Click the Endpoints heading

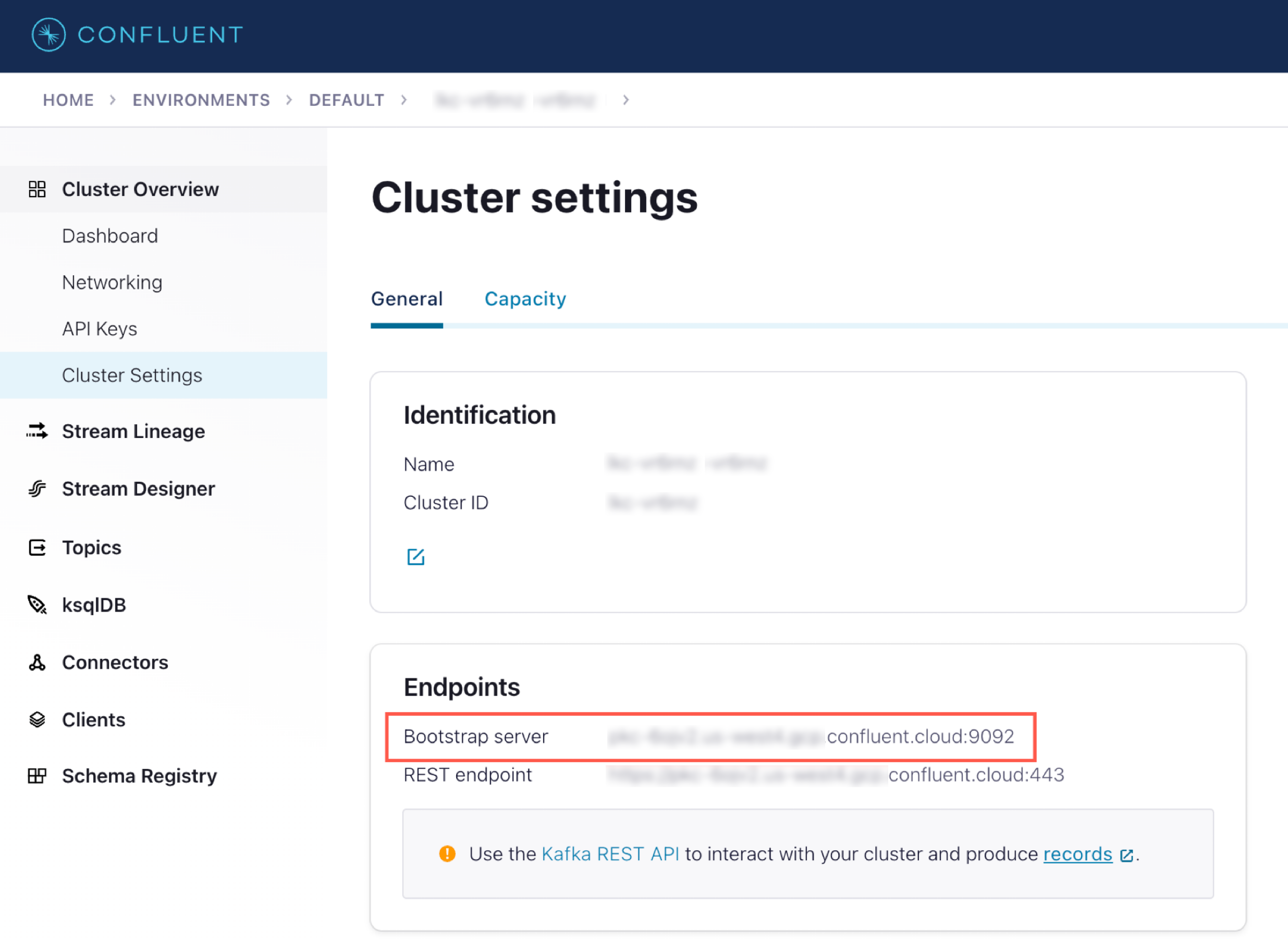(461, 688)
